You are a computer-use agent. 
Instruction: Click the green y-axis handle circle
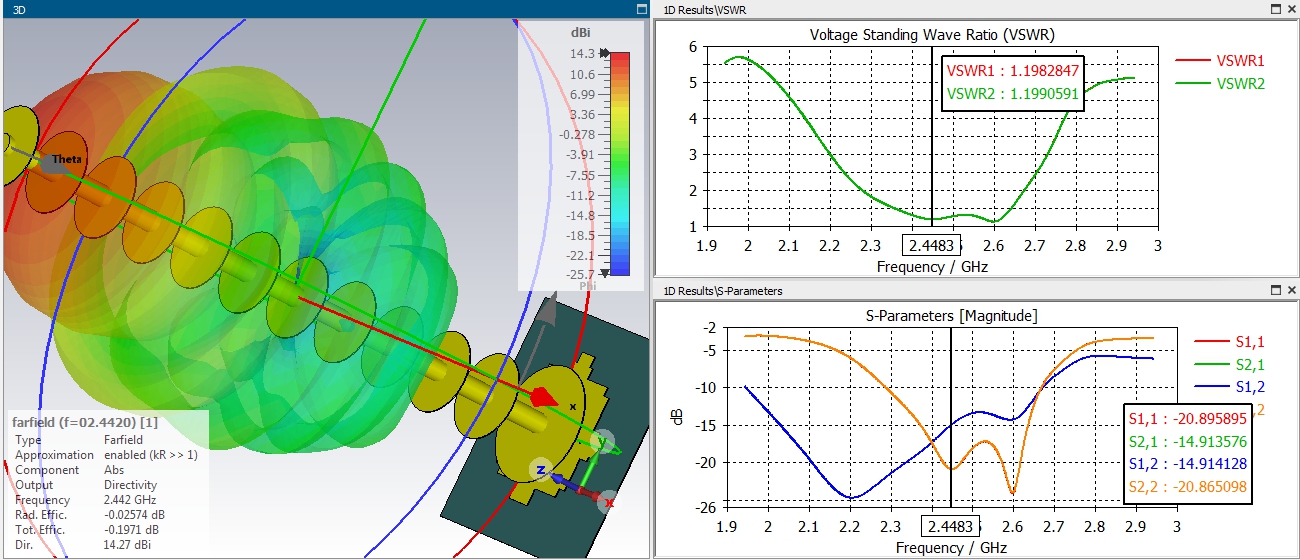click(601, 441)
